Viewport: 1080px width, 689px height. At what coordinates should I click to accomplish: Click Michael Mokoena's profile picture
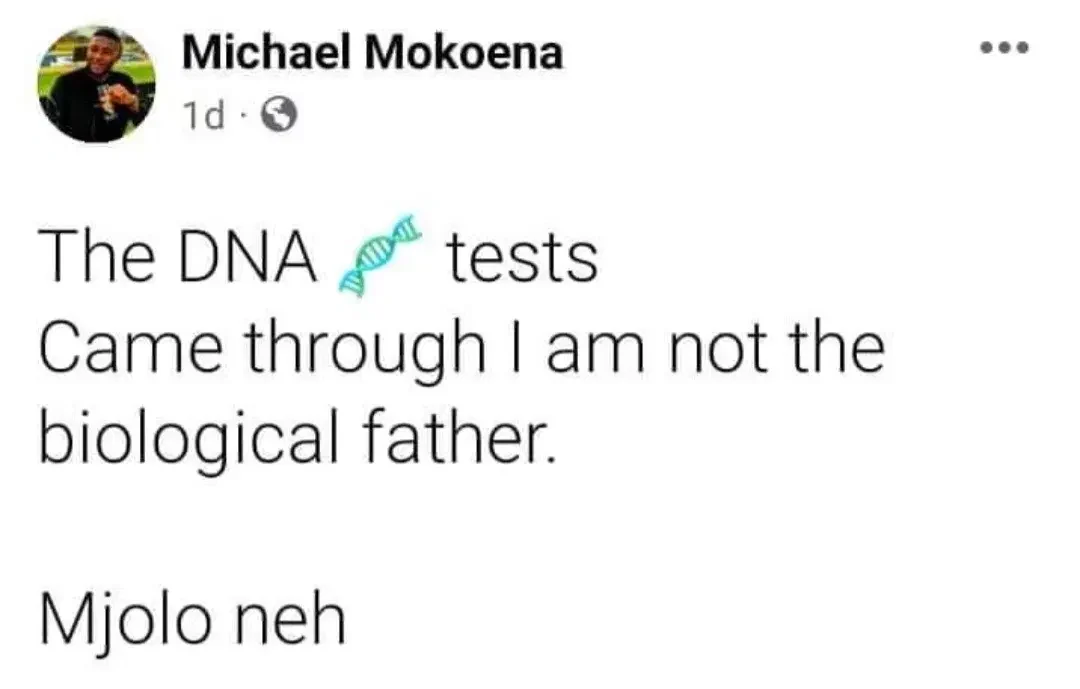tap(95, 86)
